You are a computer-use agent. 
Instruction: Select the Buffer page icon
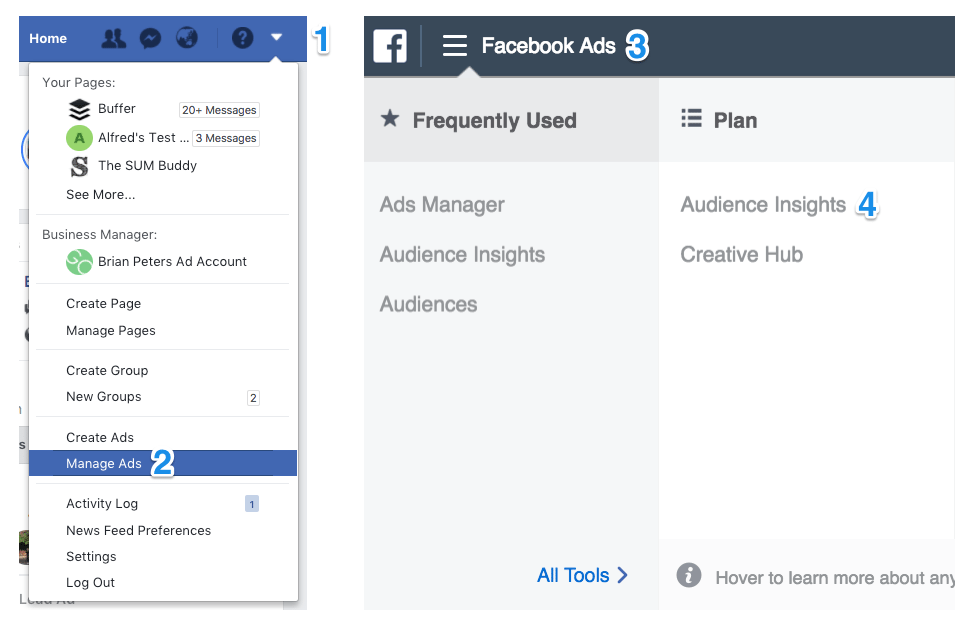tap(79, 109)
